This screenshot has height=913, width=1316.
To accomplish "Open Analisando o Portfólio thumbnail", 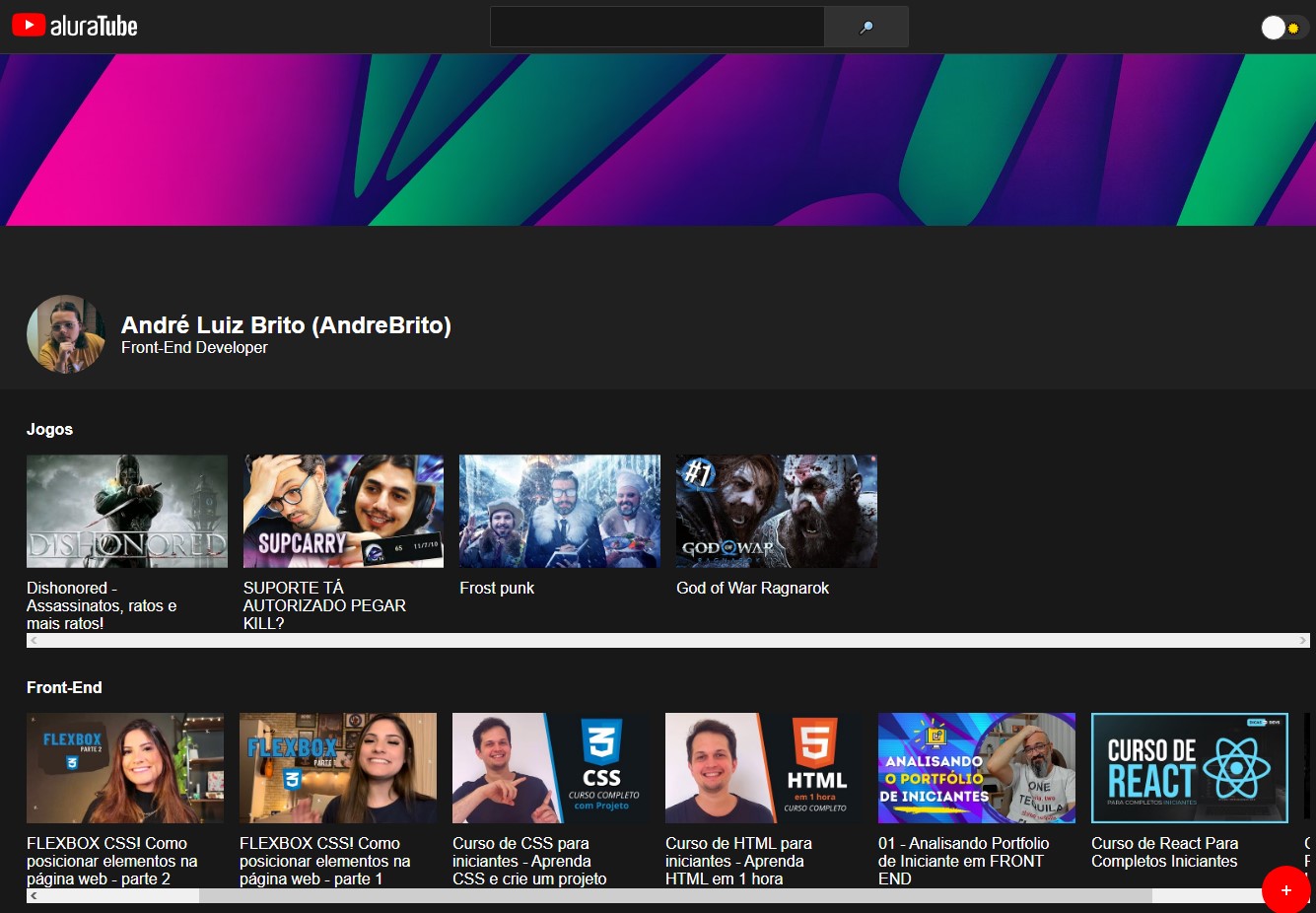I will pyautogui.click(x=977, y=768).
